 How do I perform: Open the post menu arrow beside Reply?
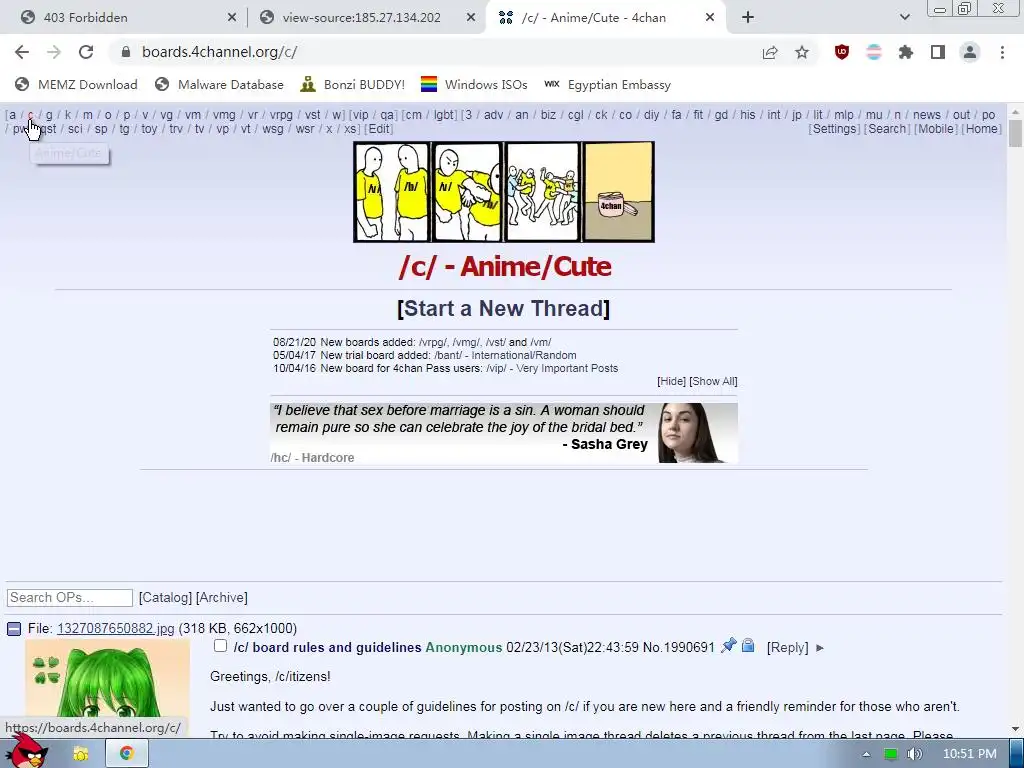pyautogui.click(x=820, y=648)
